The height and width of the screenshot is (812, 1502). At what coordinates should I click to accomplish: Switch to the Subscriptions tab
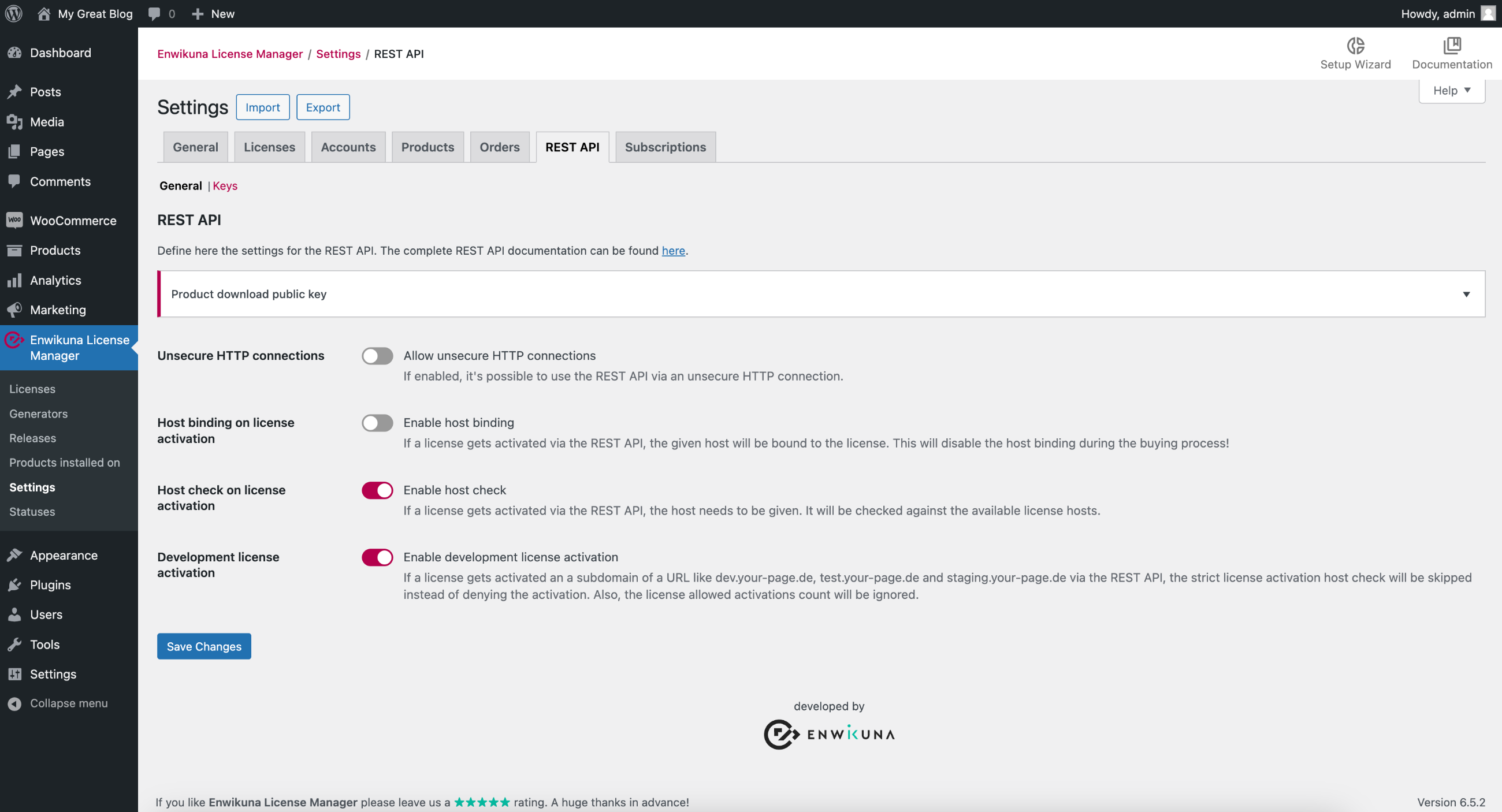pyautogui.click(x=666, y=147)
